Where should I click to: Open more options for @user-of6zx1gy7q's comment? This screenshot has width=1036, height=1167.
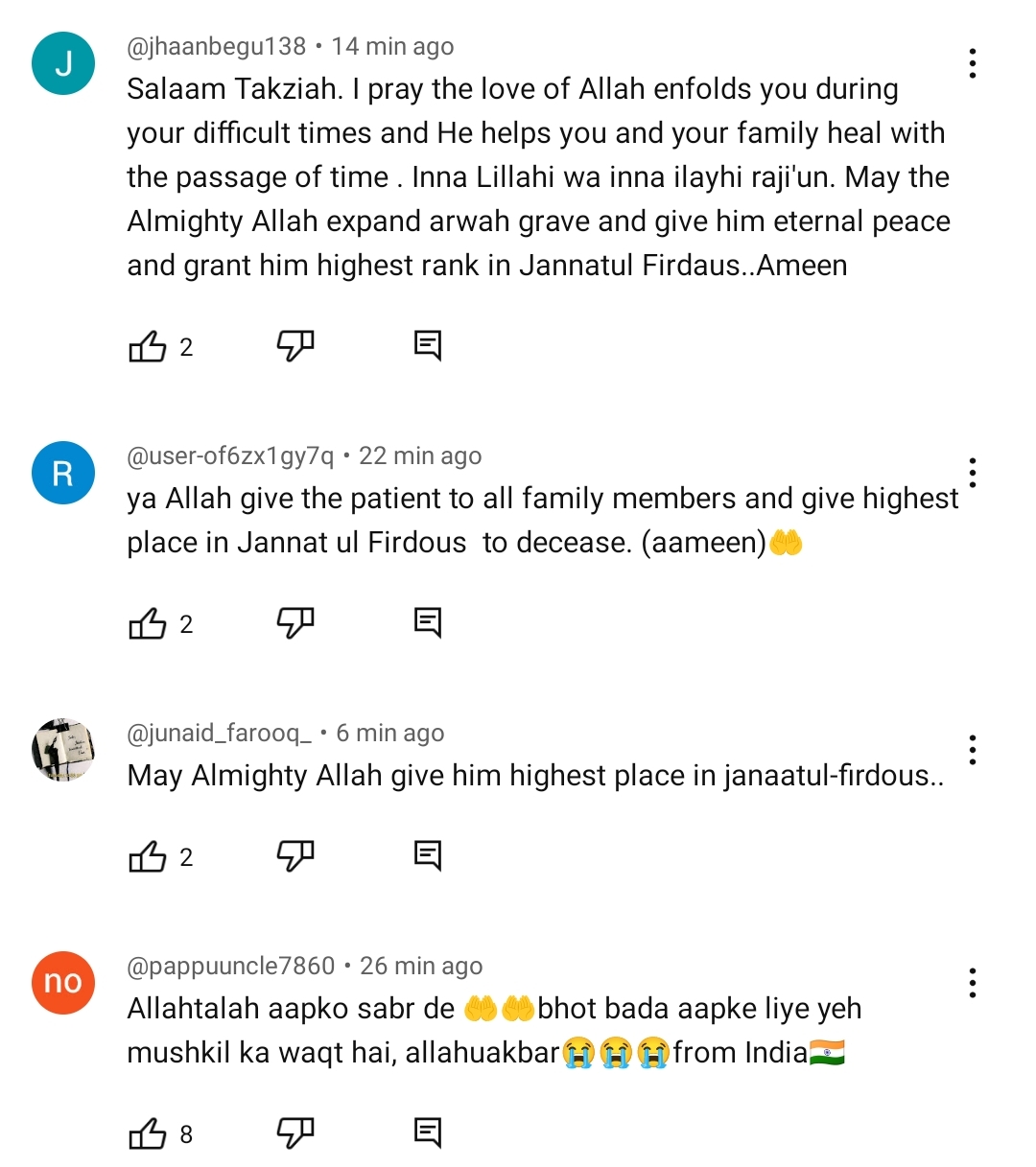pos(973,473)
